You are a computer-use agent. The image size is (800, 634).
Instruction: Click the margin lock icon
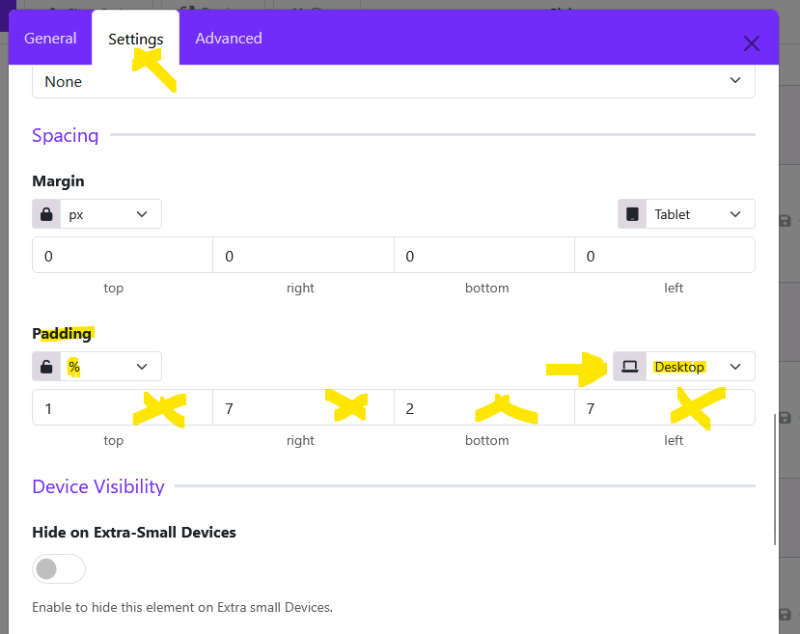point(46,214)
